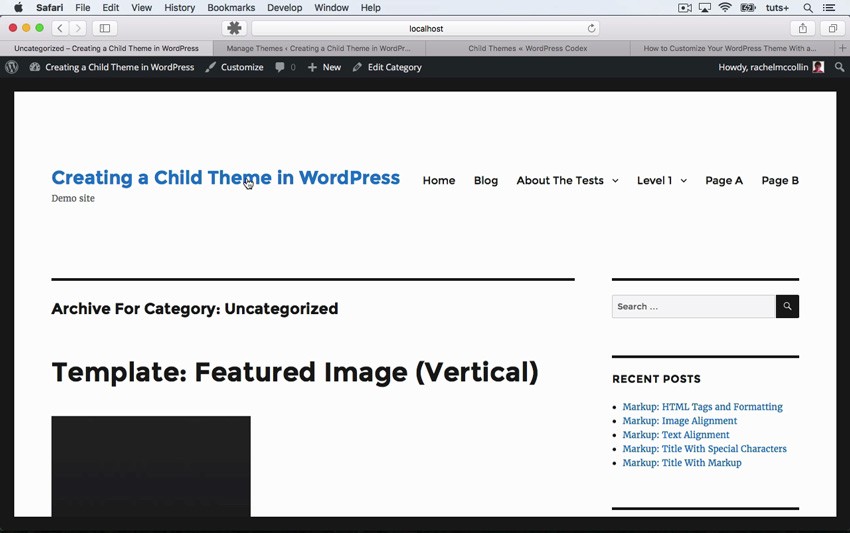Open Markup: Title With Special Characters post
This screenshot has height=533, width=850.
pos(704,449)
